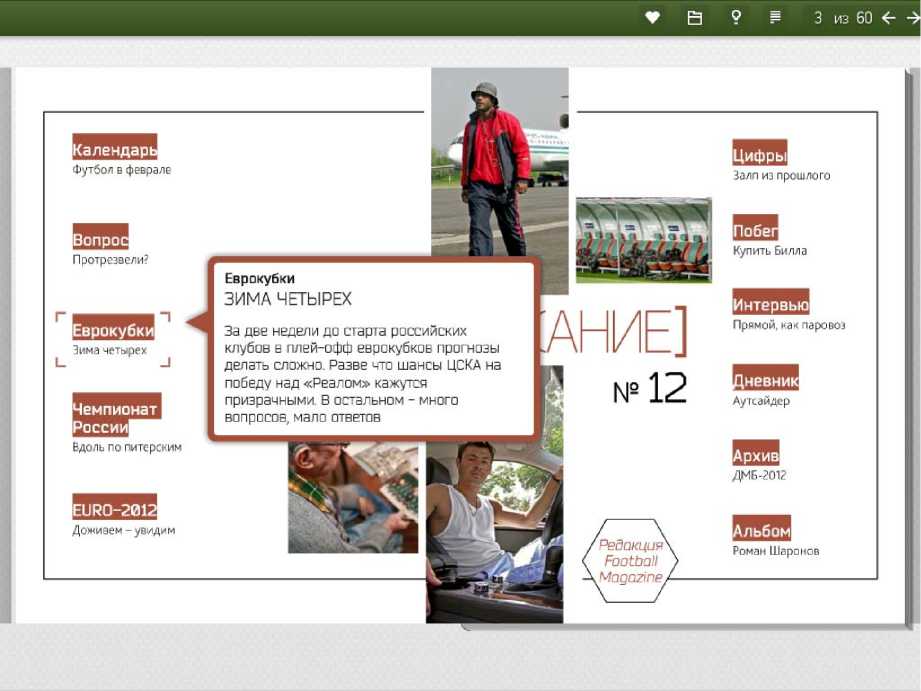This screenshot has height=691, width=921.
Task: Click the page counter "3 из 60"
Action: point(843,18)
